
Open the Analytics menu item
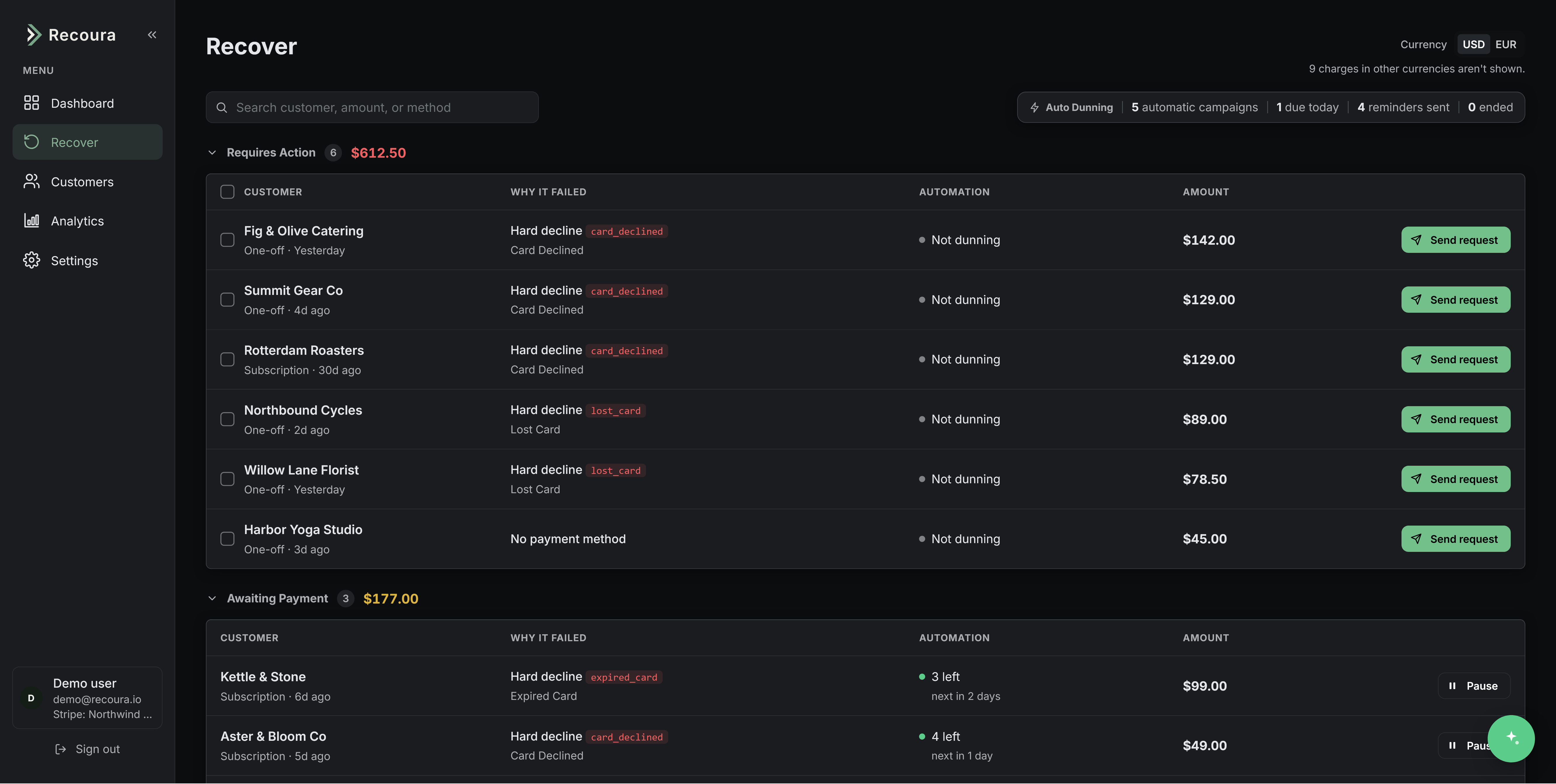point(88,220)
